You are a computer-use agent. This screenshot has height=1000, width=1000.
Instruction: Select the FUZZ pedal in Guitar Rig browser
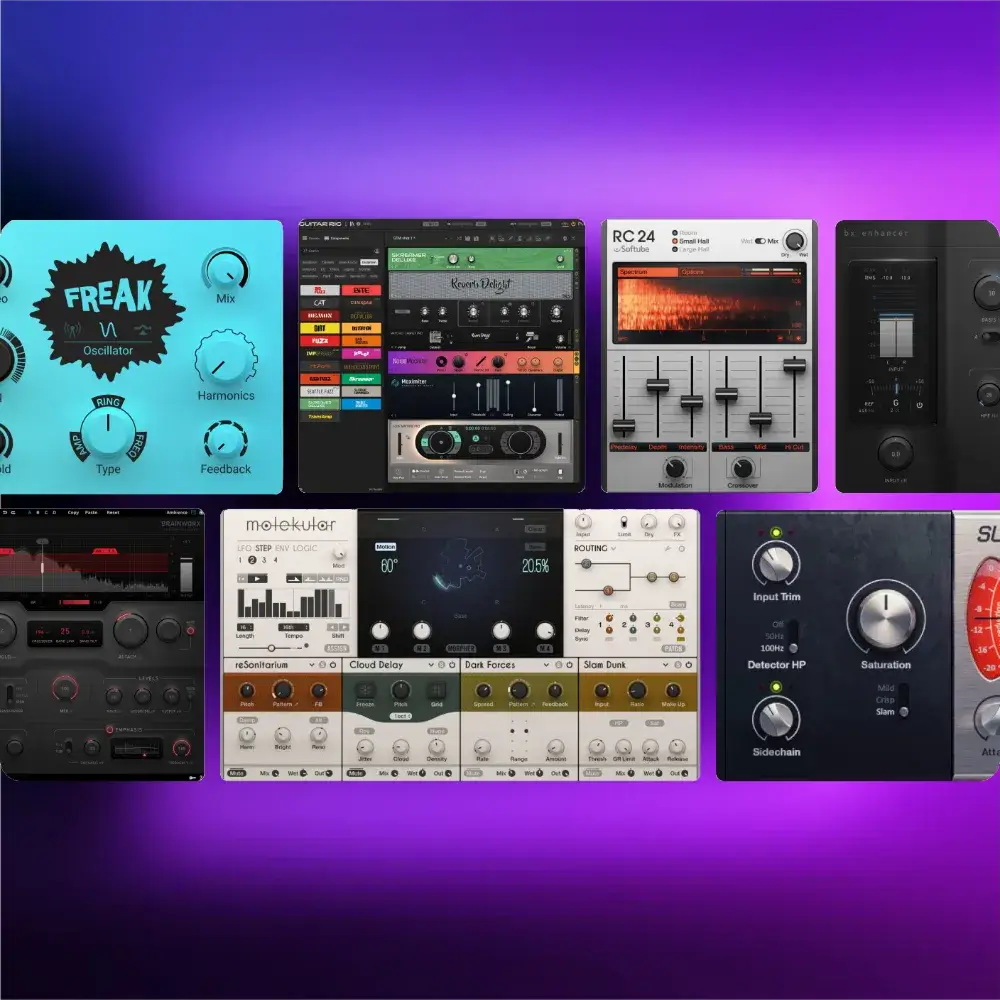pos(320,341)
